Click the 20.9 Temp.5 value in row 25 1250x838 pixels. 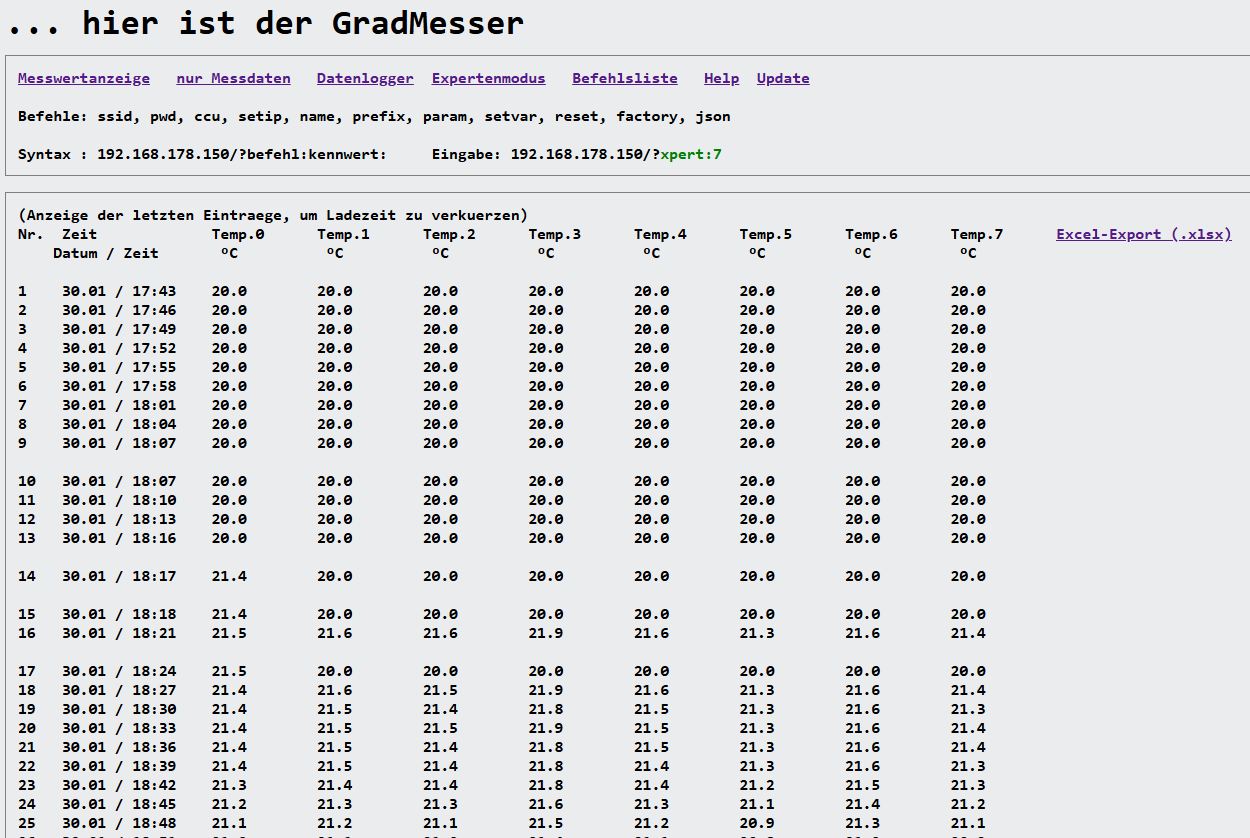coord(757,823)
